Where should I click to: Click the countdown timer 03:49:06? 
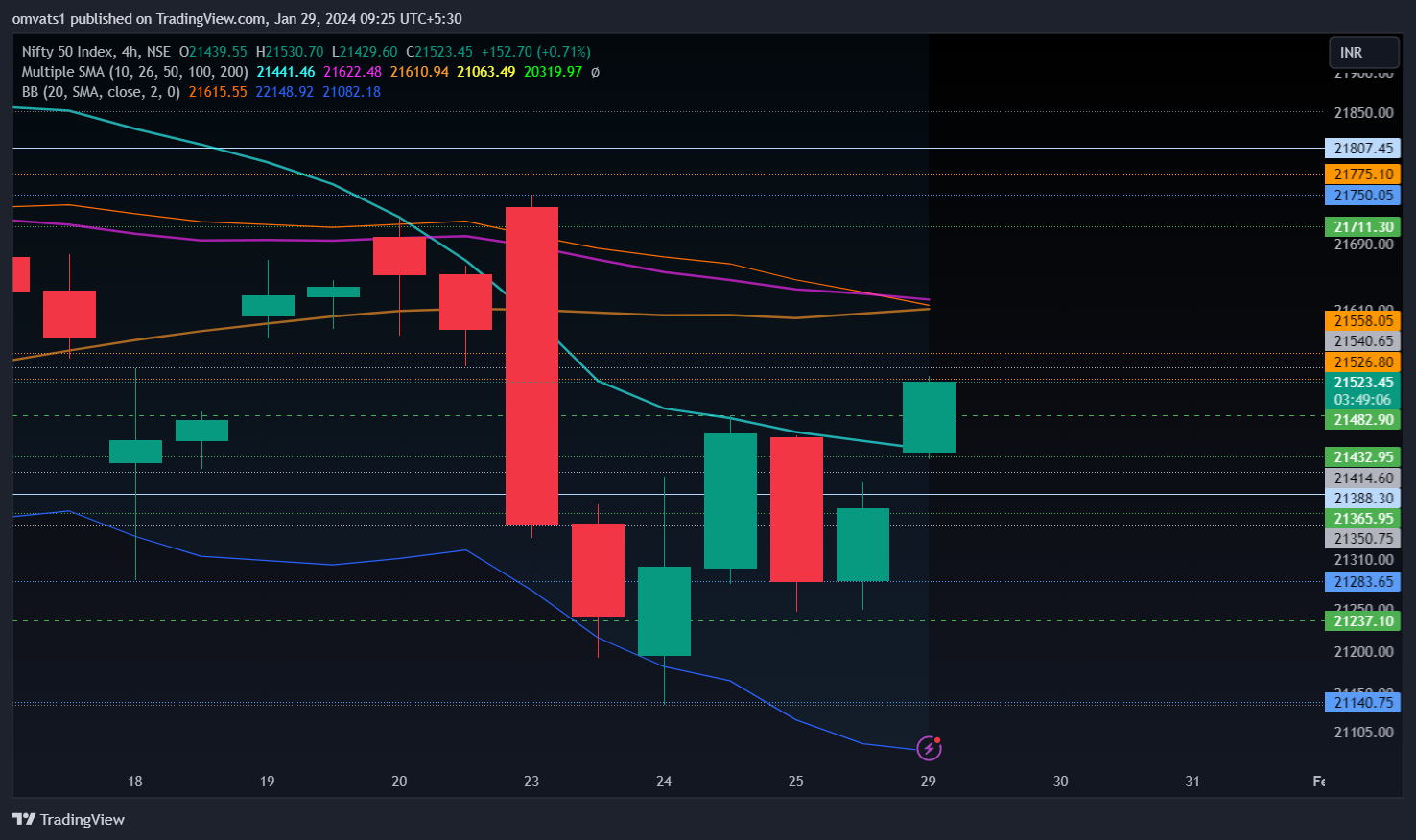(1363, 400)
